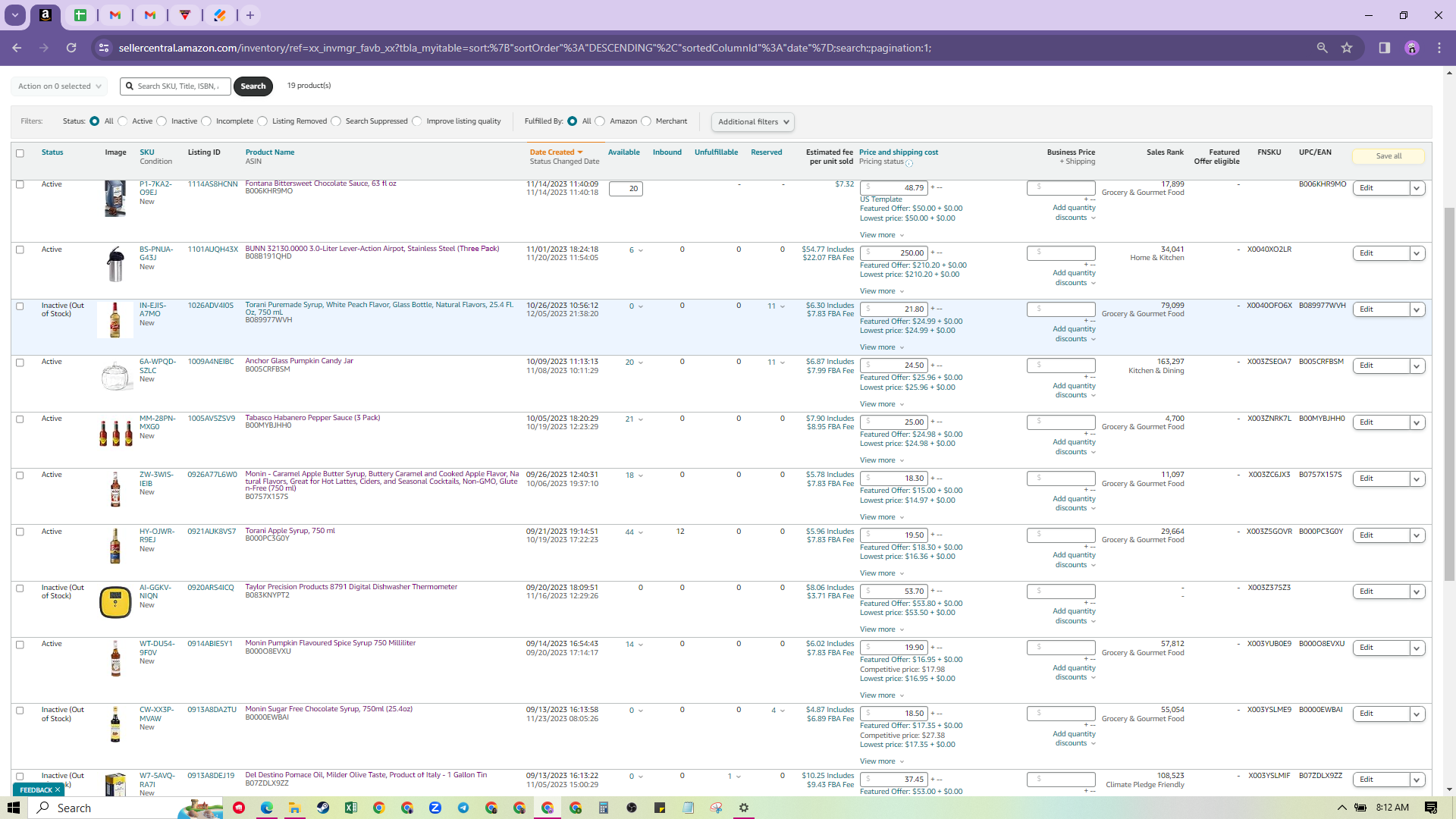
Task: Toggle the browser side panel
Action: click(1385, 48)
